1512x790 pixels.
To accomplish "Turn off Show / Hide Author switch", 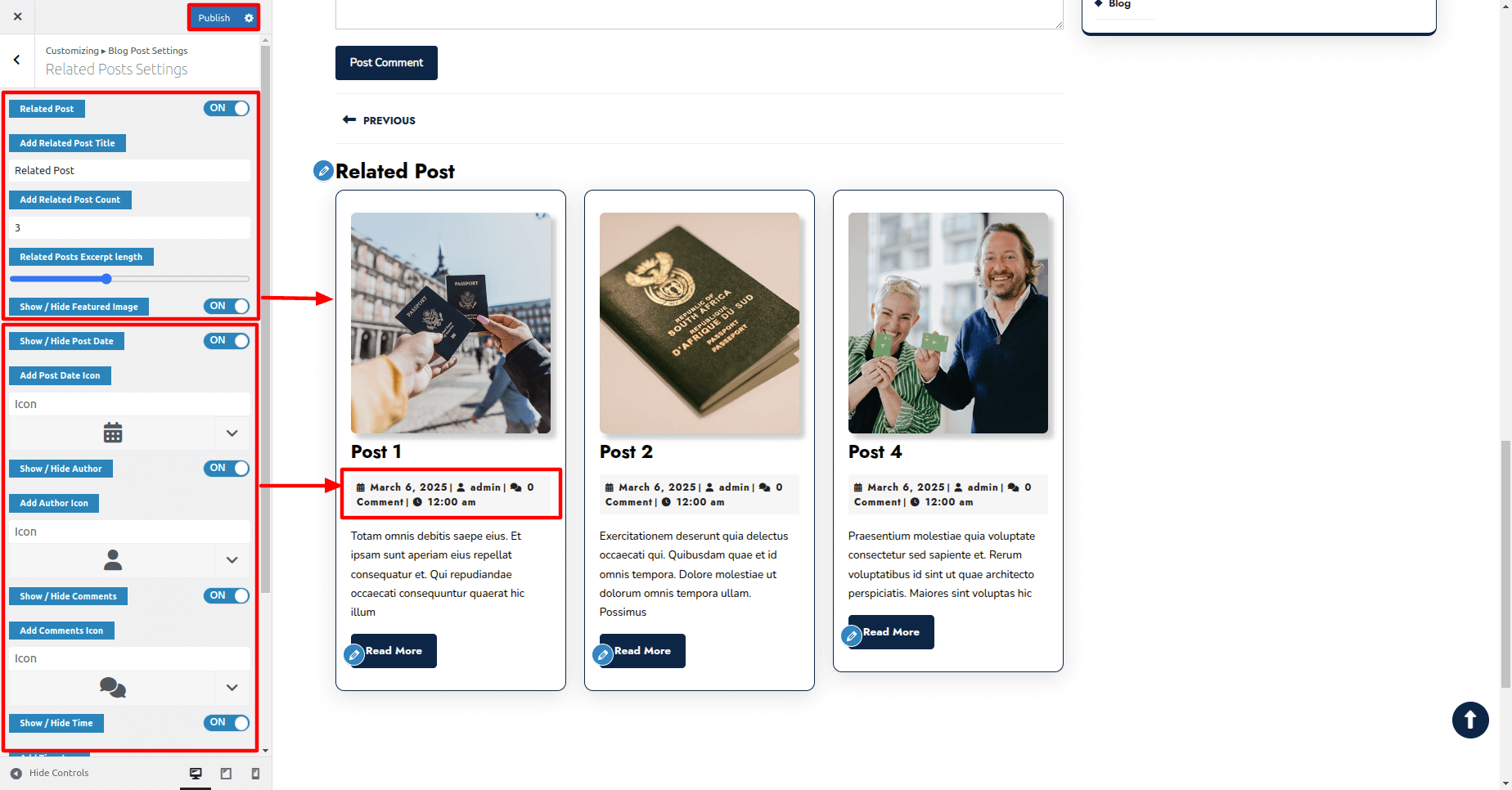I will click(227, 468).
